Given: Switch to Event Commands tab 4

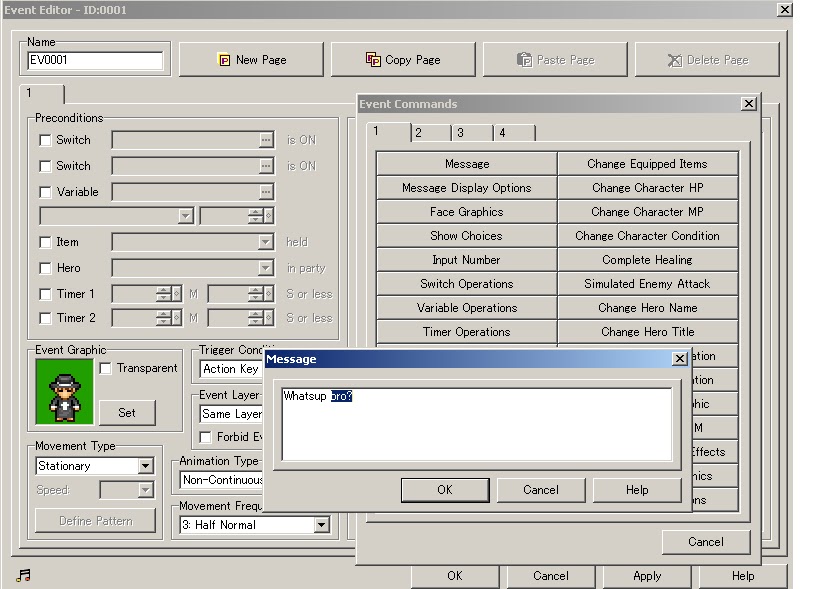Looking at the screenshot, I should (515, 133).
